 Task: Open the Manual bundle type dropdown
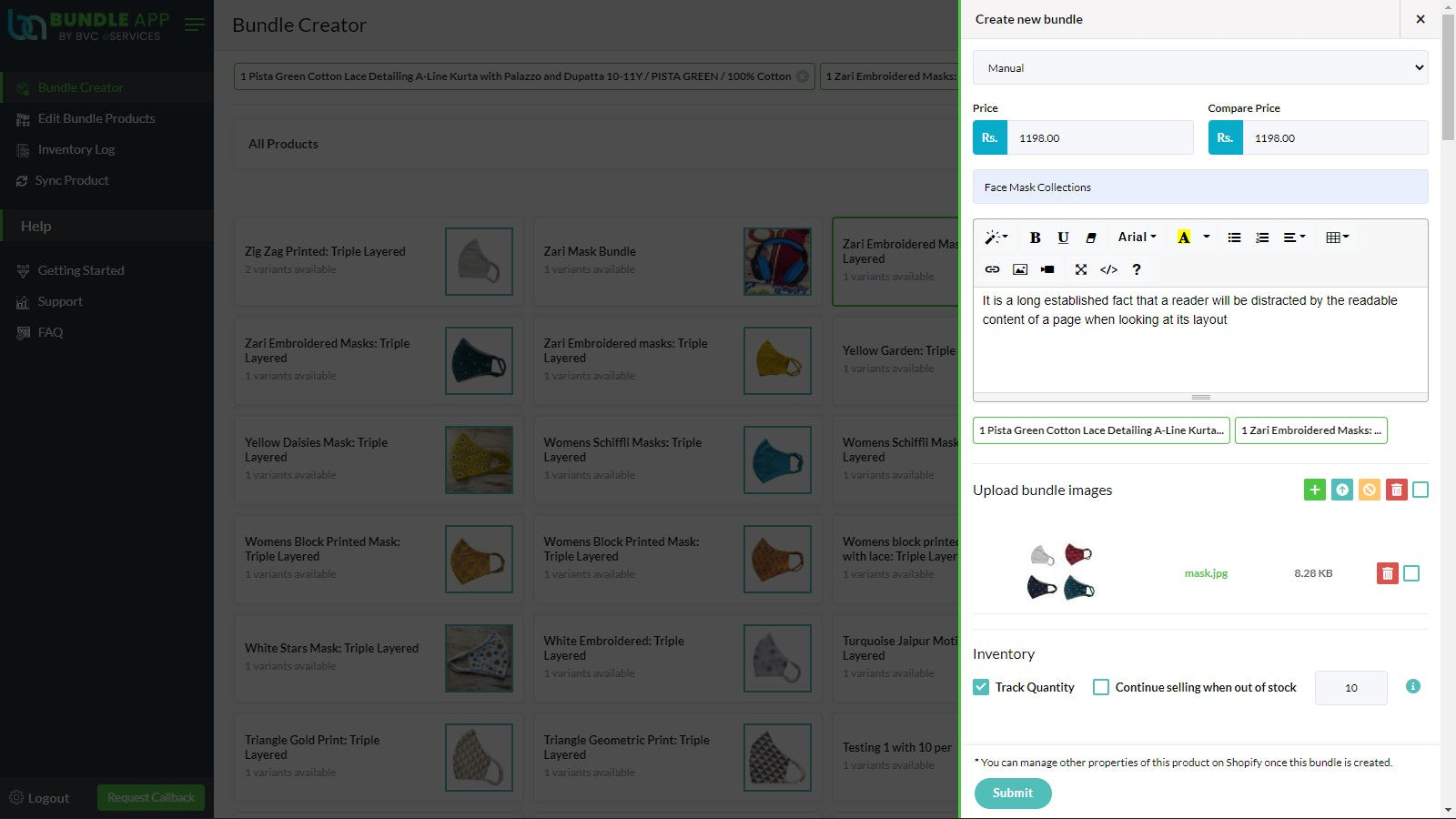1200,68
